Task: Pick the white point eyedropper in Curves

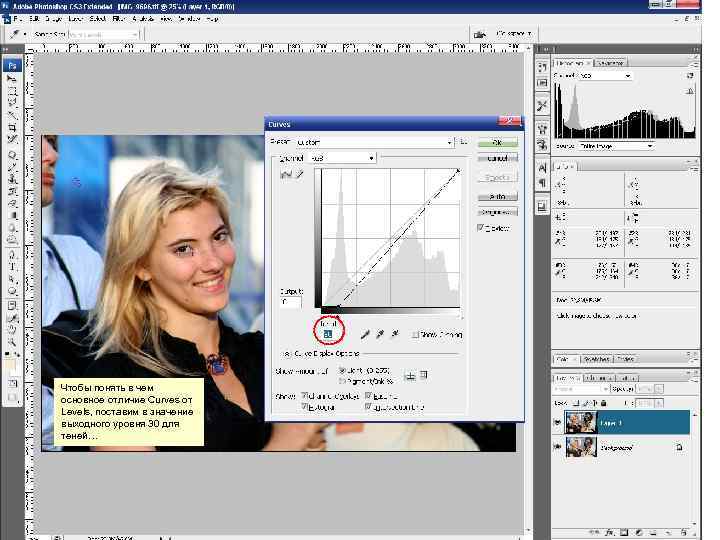Action: pos(395,335)
